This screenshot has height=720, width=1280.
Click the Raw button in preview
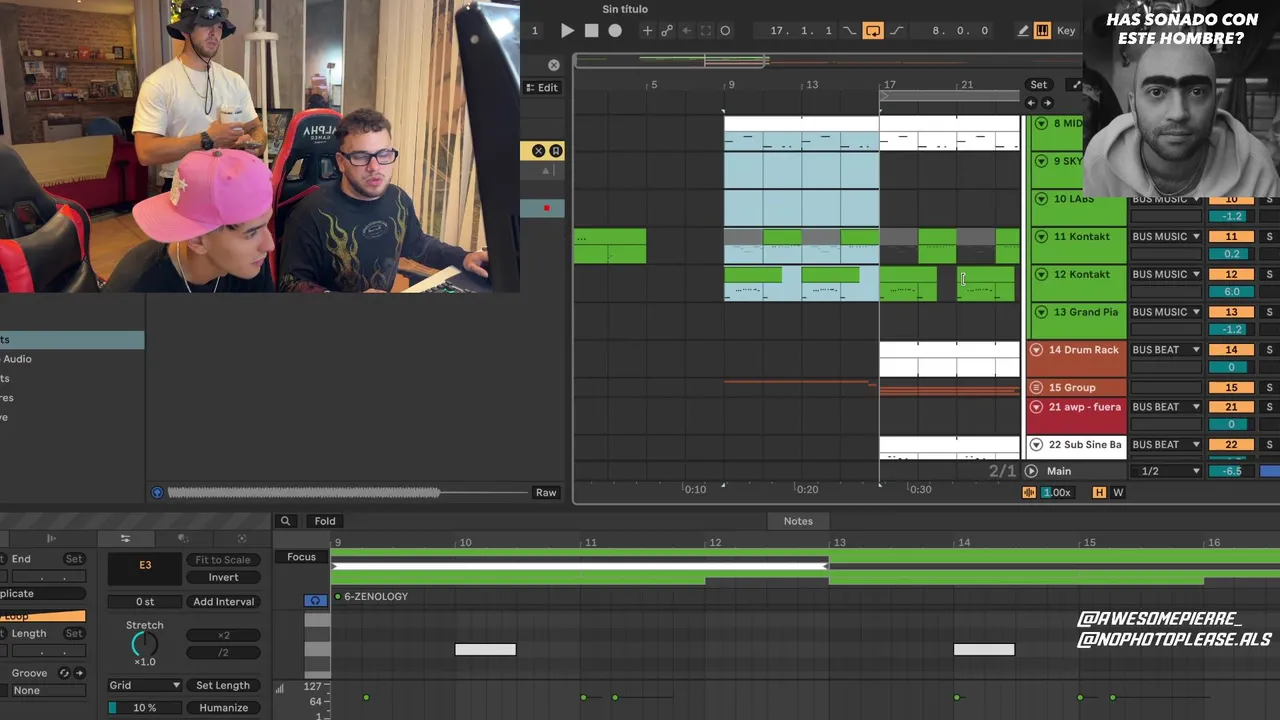pos(546,492)
